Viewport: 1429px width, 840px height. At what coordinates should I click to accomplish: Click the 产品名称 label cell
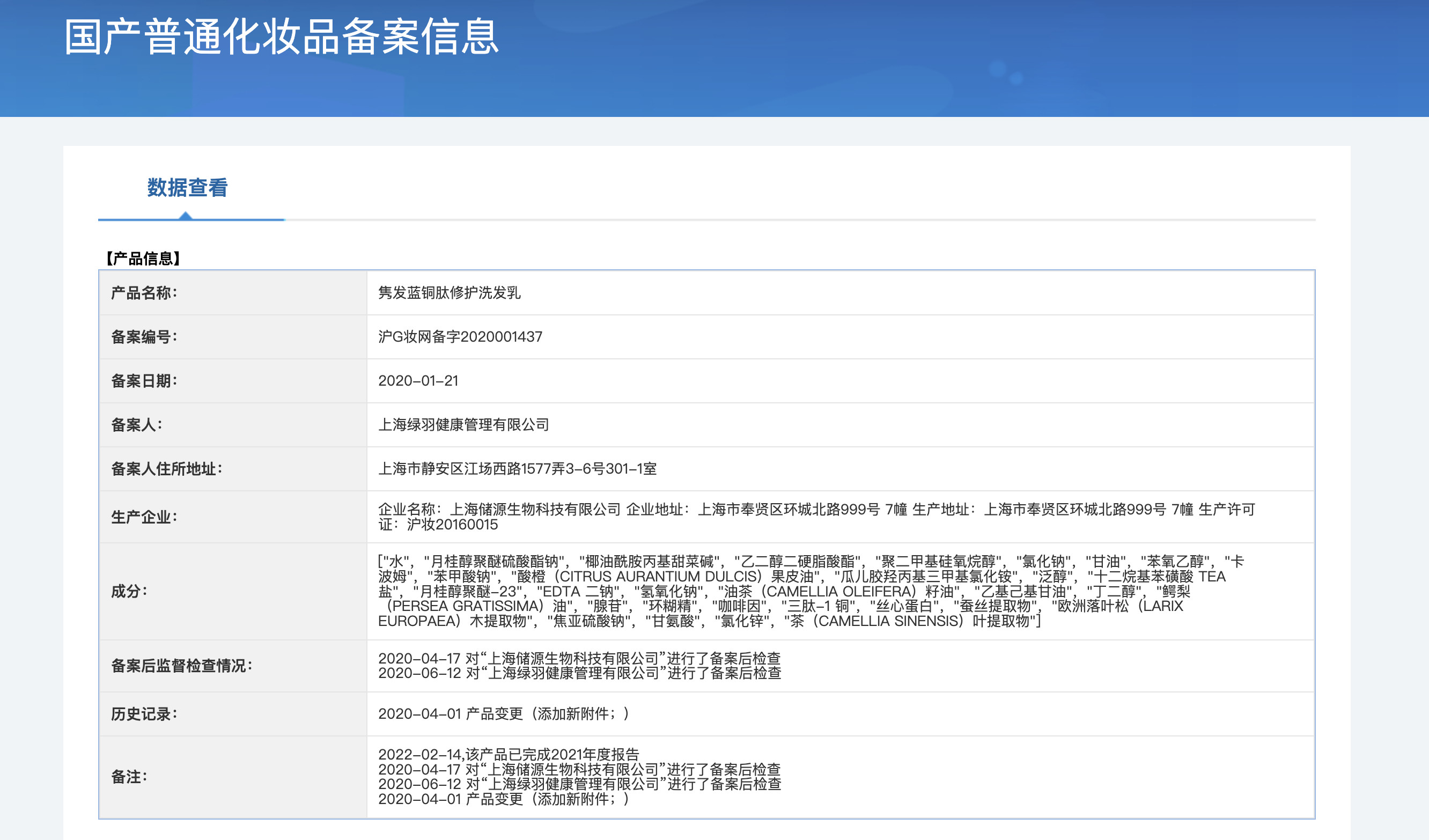[x=233, y=293]
